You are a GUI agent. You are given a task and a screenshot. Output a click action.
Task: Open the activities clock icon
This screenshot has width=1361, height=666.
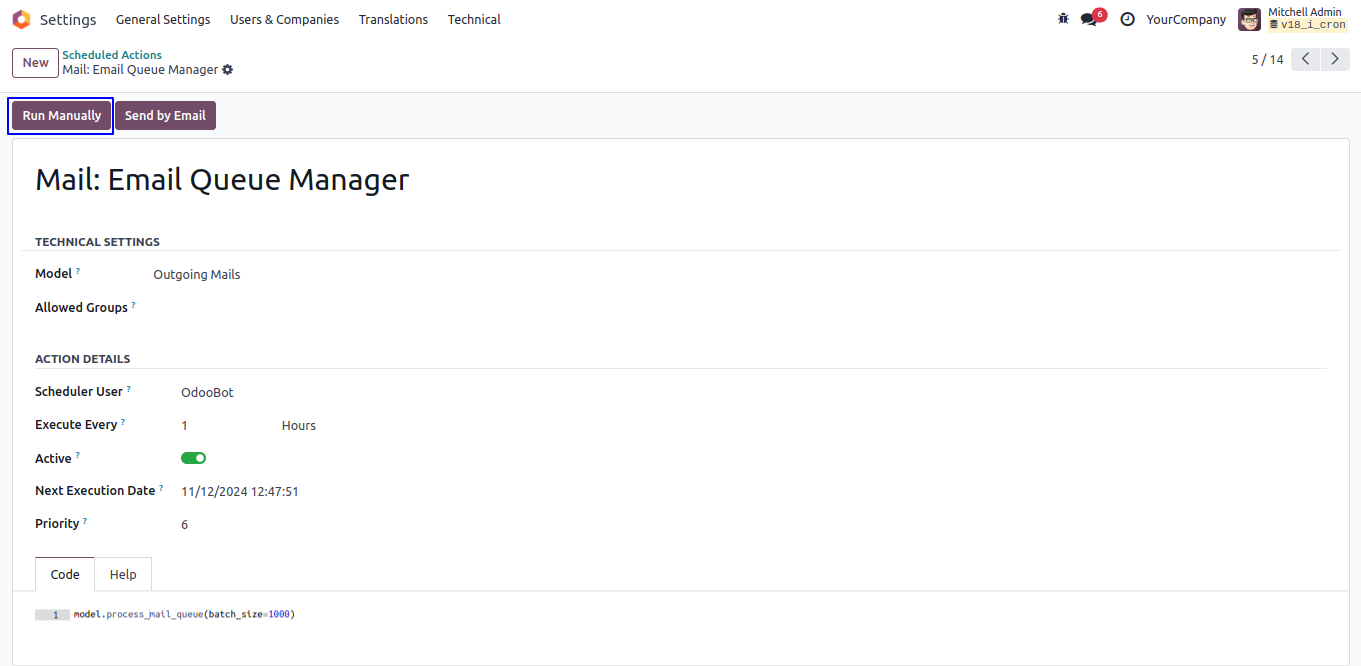point(1127,19)
